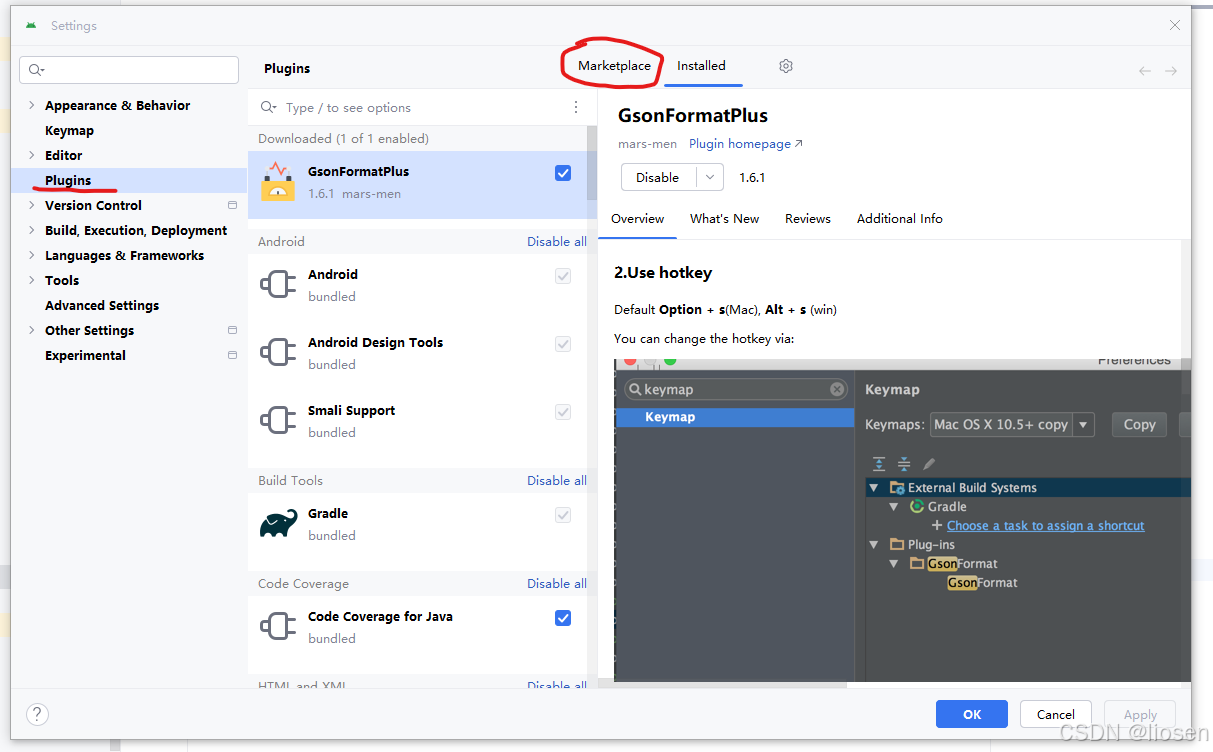This screenshot has width=1213, height=752.
Task: Click the plugin search magnifier icon
Action: 269,107
